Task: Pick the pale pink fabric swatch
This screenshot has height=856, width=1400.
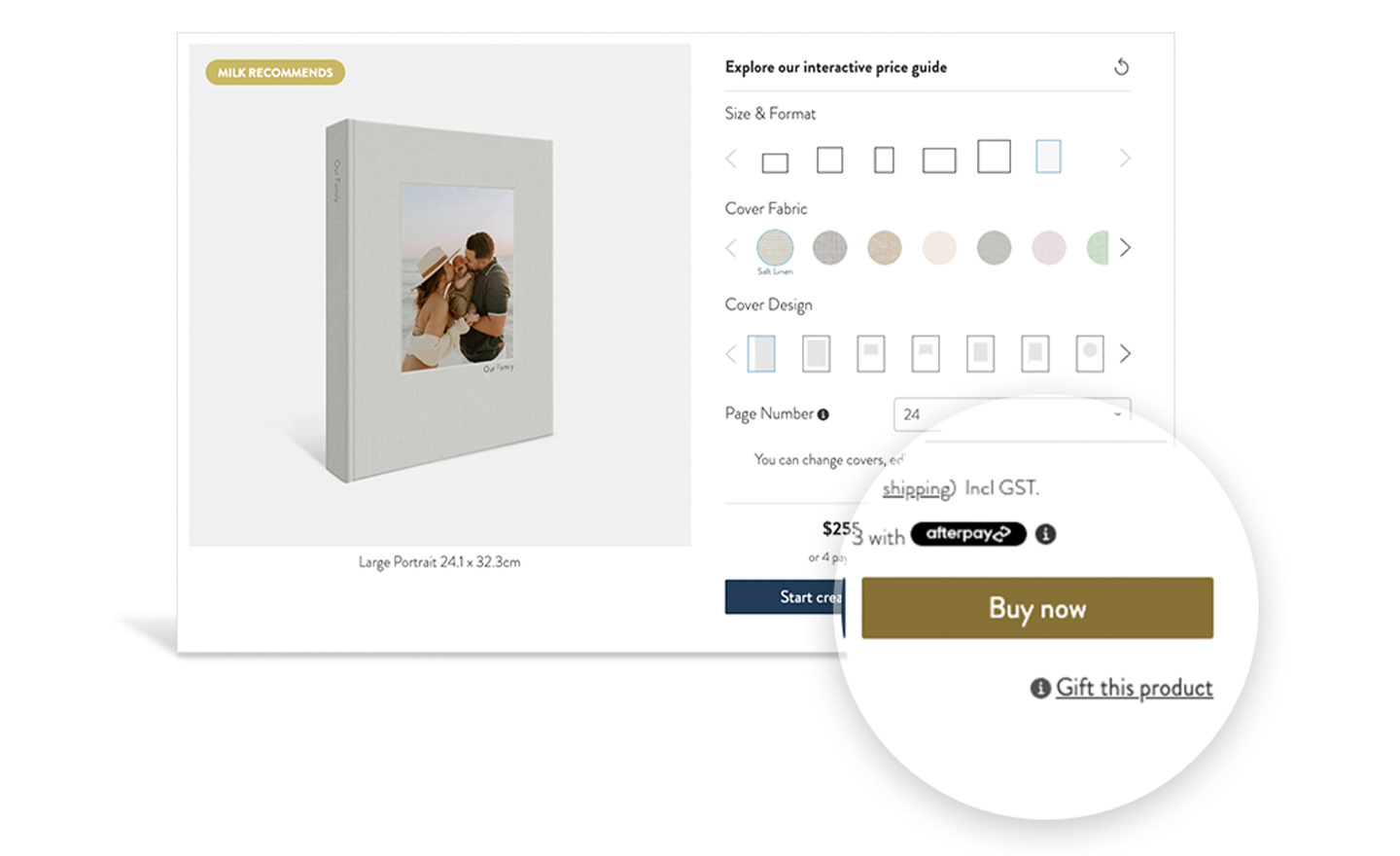Action: pos(1048,248)
